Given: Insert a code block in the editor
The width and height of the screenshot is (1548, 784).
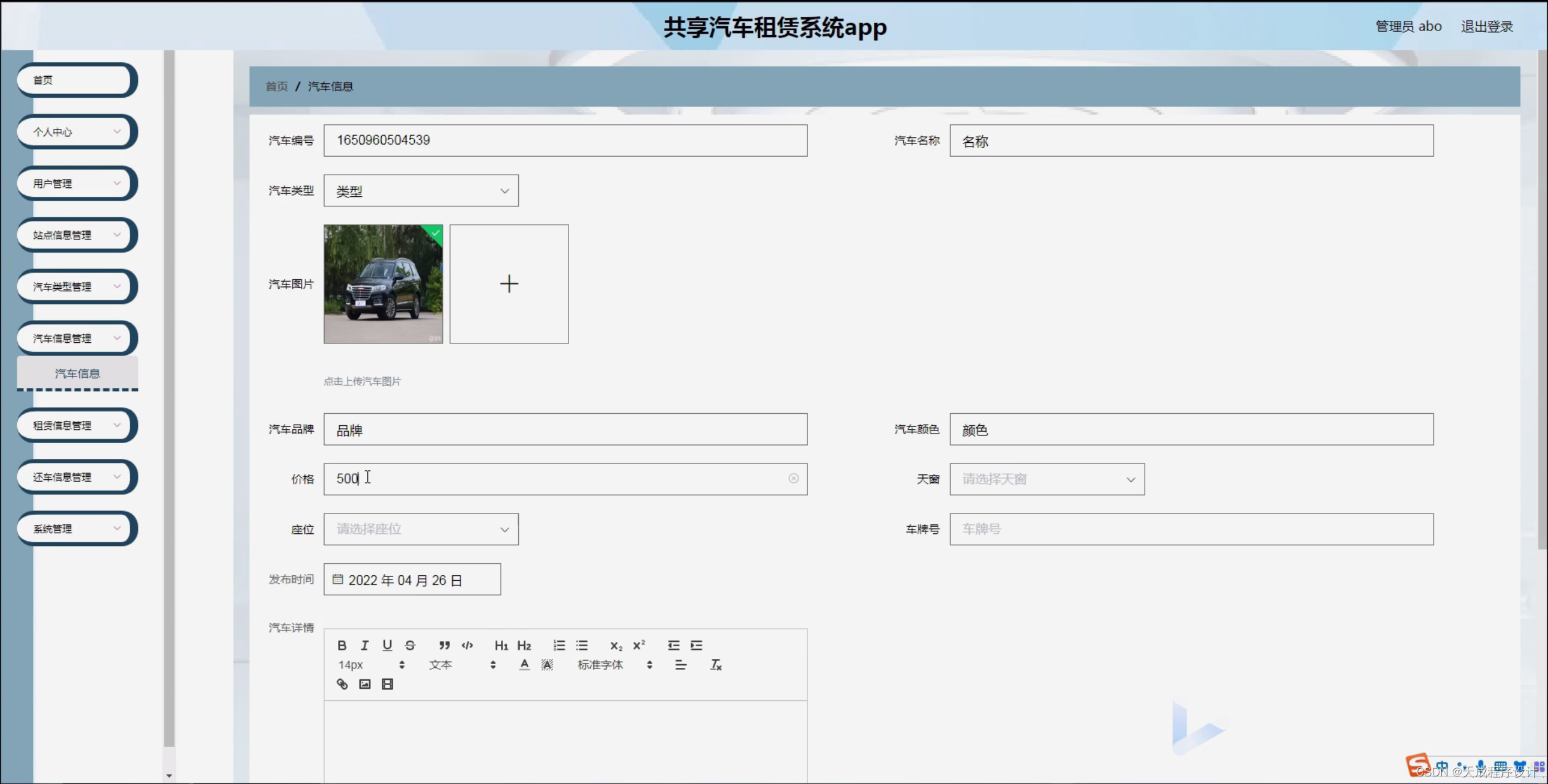Looking at the screenshot, I should pos(467,645).
